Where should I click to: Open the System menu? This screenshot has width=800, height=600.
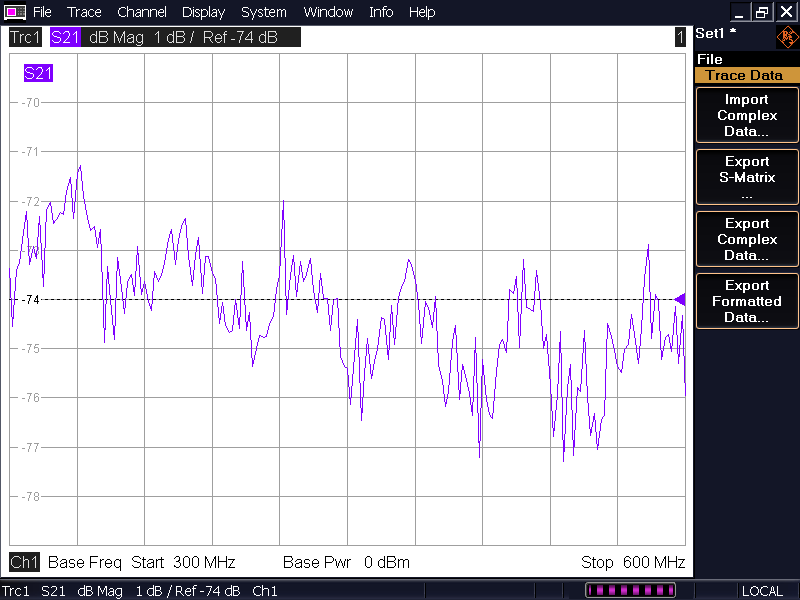click(263, 12)
